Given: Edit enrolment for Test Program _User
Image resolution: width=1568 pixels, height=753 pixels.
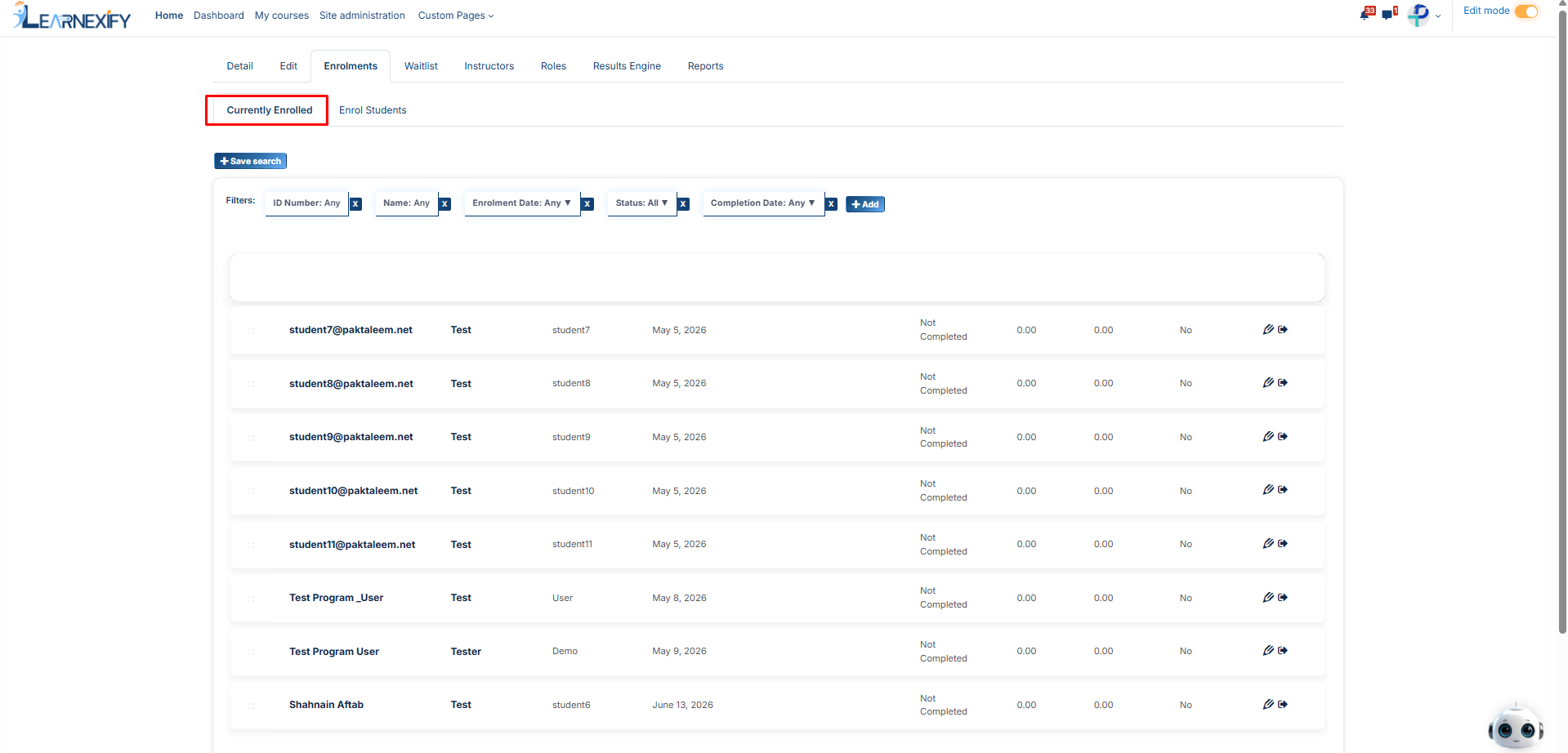Looking at the screenshot, I should (x=1268, y=598).
